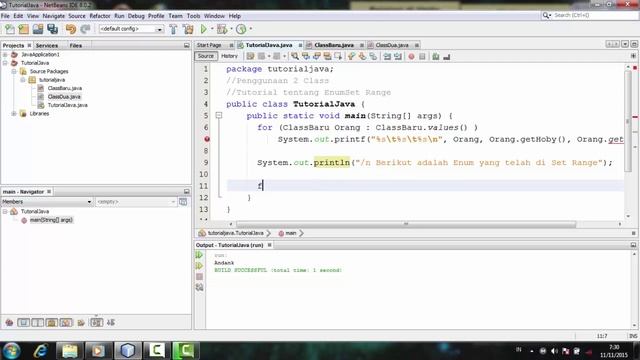The image size is (640, 360).
Task: Toggle Show Non-Public Members in Navigator
Action: pos(52,322)
